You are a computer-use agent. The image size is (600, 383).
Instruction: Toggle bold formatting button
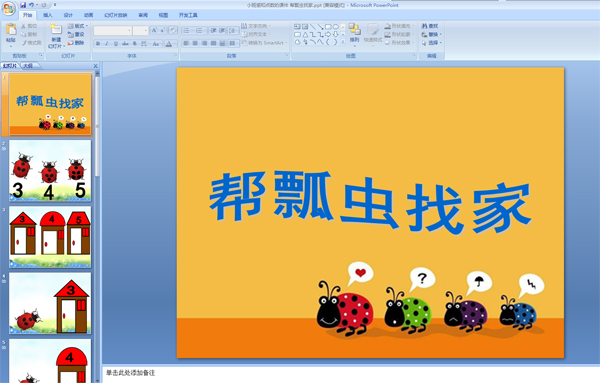[x=98, y=44]
